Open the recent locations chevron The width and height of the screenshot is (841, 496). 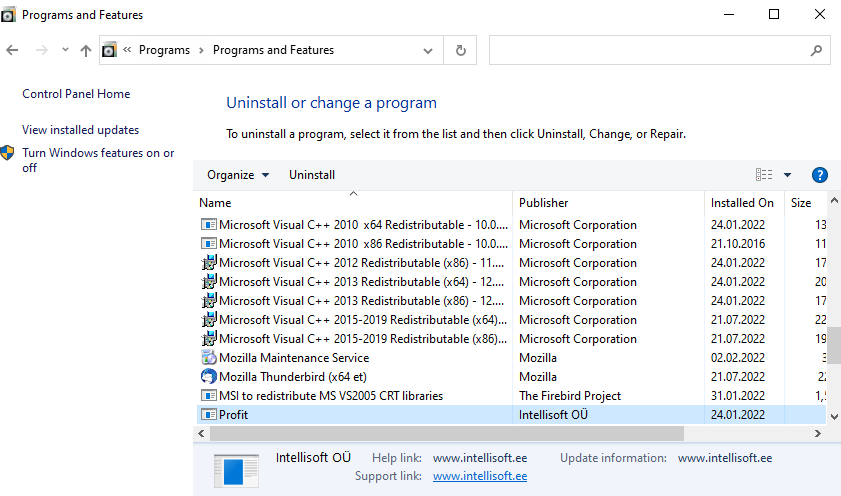(x=65, y=50)
